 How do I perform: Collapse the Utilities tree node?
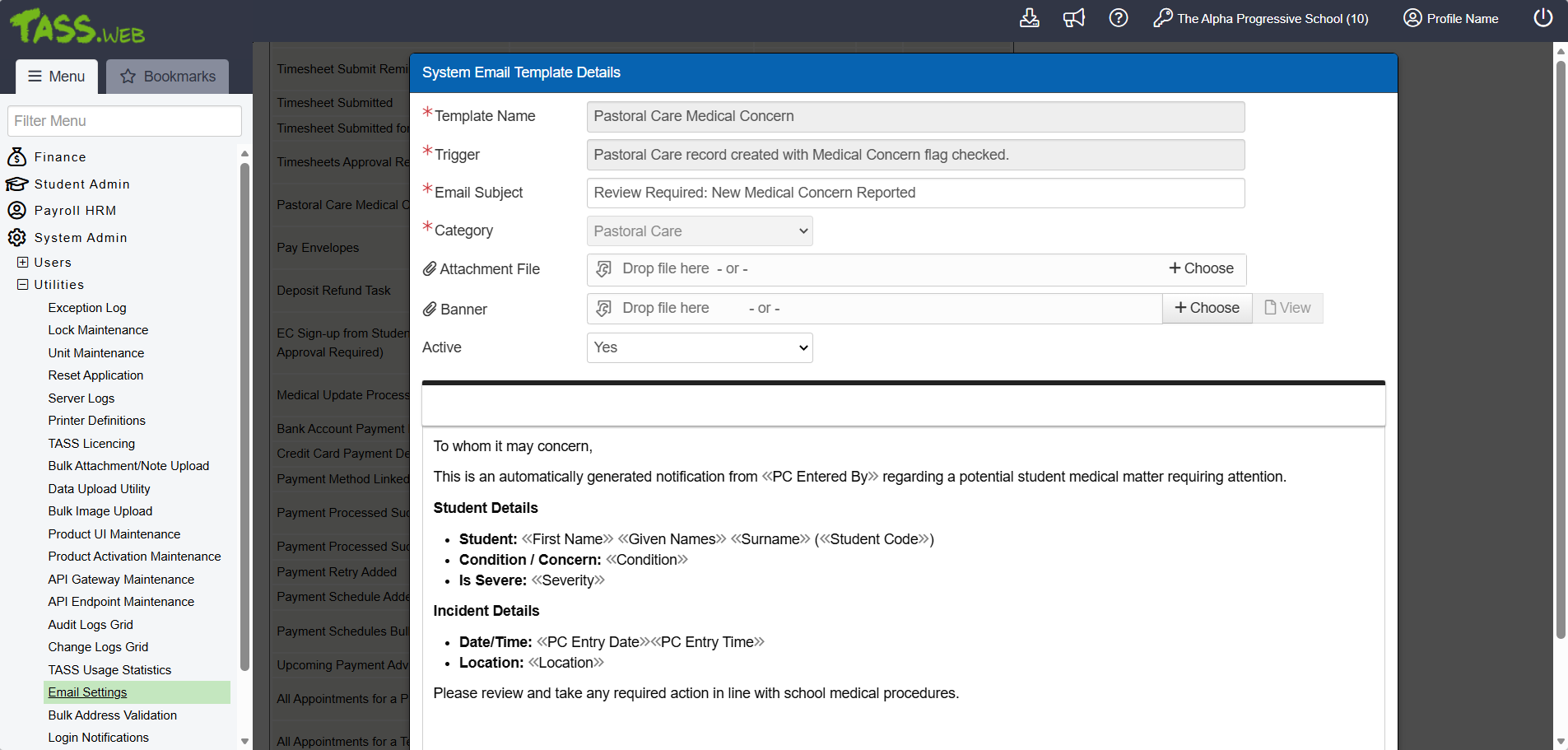(22, 285)
